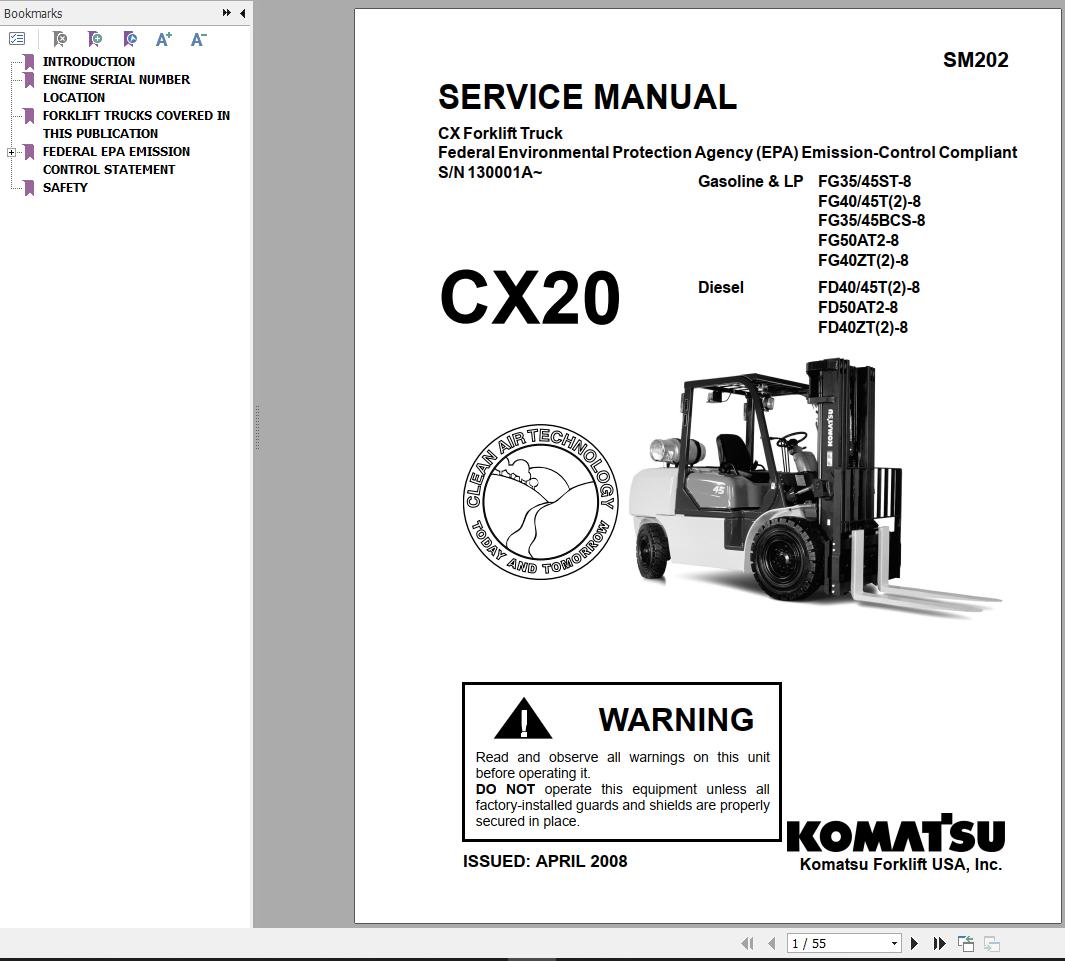Collapse the Bookmarks panel with the arrow

tap(242, 13)
